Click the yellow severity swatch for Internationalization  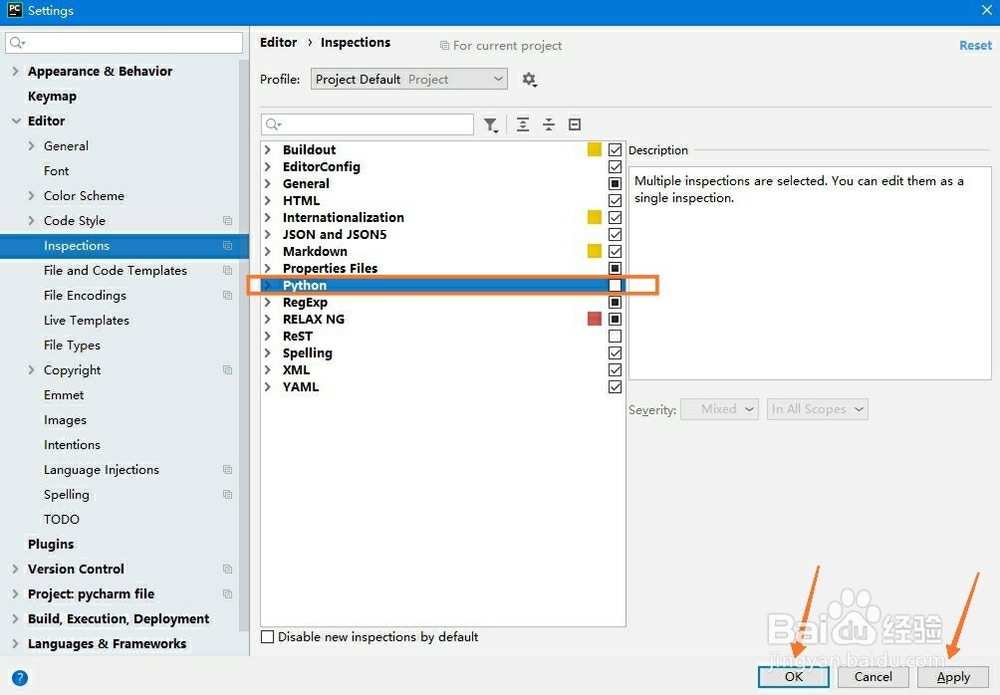pyautogui.click(x=594, y=217)
